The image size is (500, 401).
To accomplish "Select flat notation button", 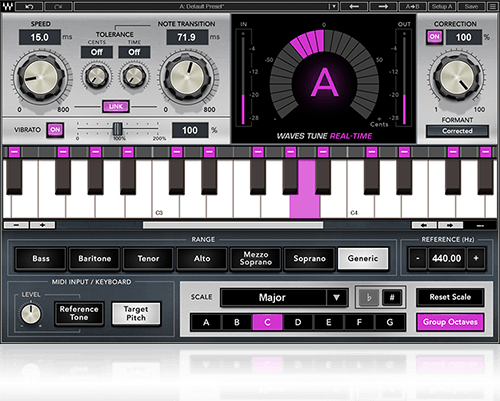I will click(369, 297).
